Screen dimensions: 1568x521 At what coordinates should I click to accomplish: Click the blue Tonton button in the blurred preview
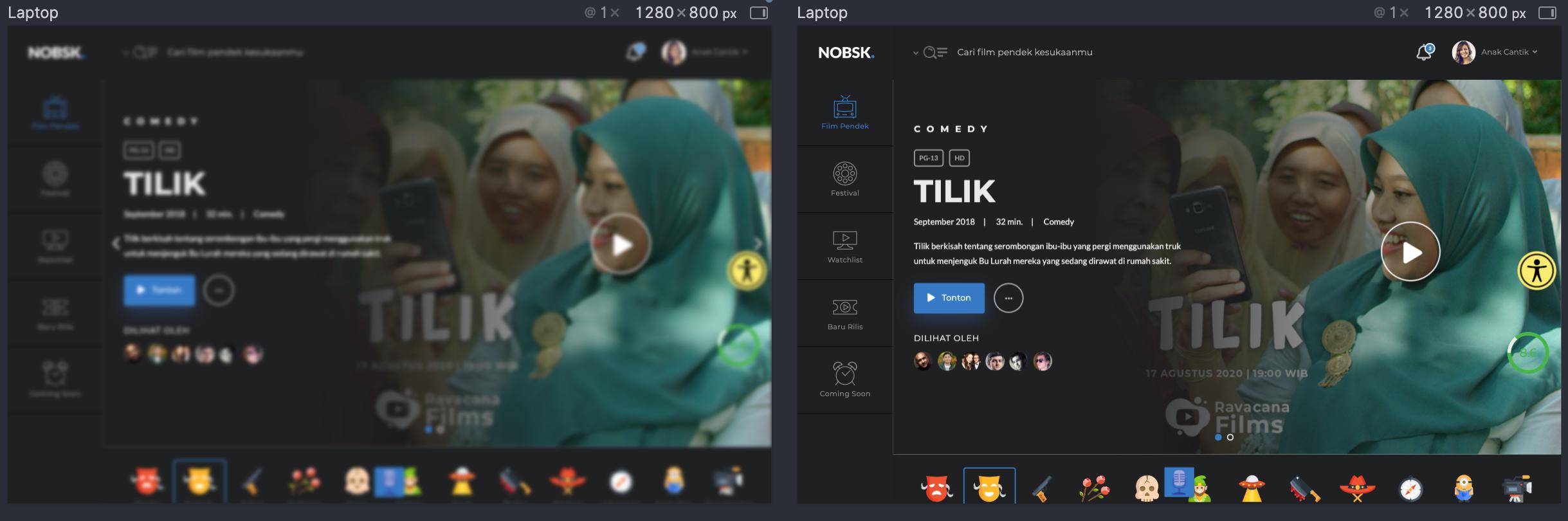tap(159, 290)
